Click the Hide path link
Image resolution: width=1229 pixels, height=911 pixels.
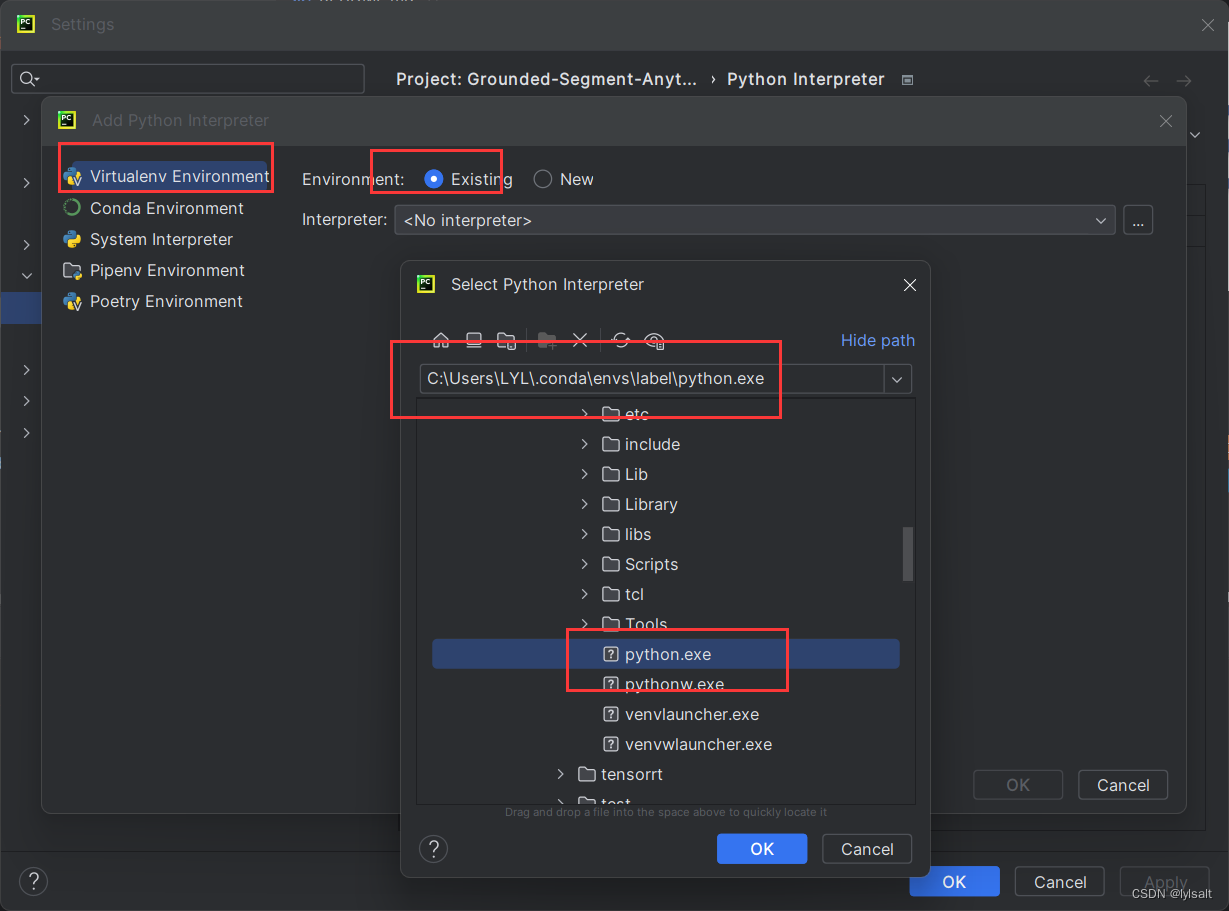(x=877, y=340)
